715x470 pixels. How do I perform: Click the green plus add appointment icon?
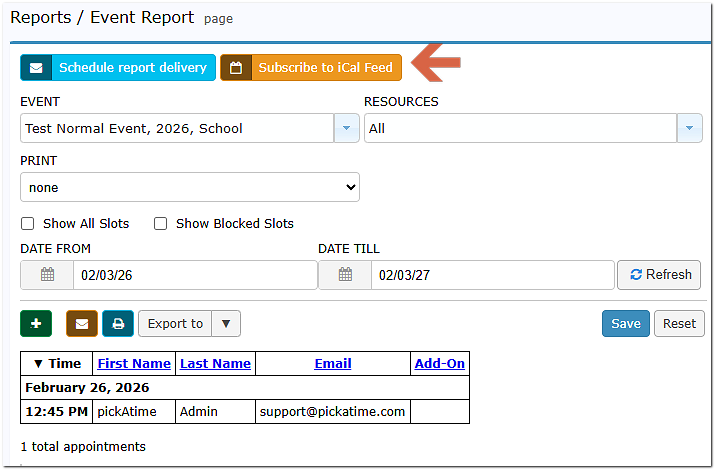point(36,324)
